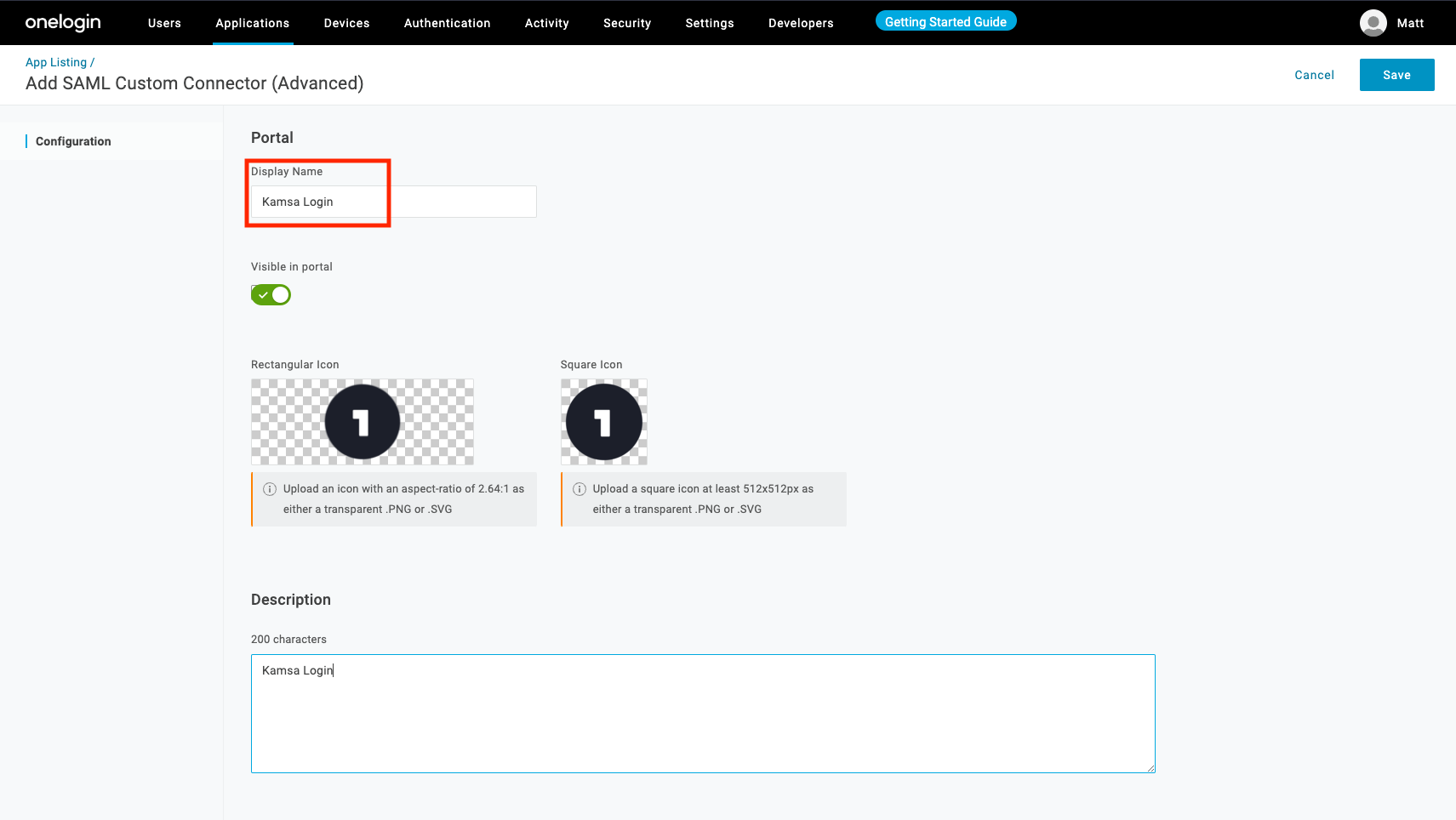The height and width of the screenshot is (820, 1456).
Task: Click info icon for square icon hint
Action: [x=580, y=489]
